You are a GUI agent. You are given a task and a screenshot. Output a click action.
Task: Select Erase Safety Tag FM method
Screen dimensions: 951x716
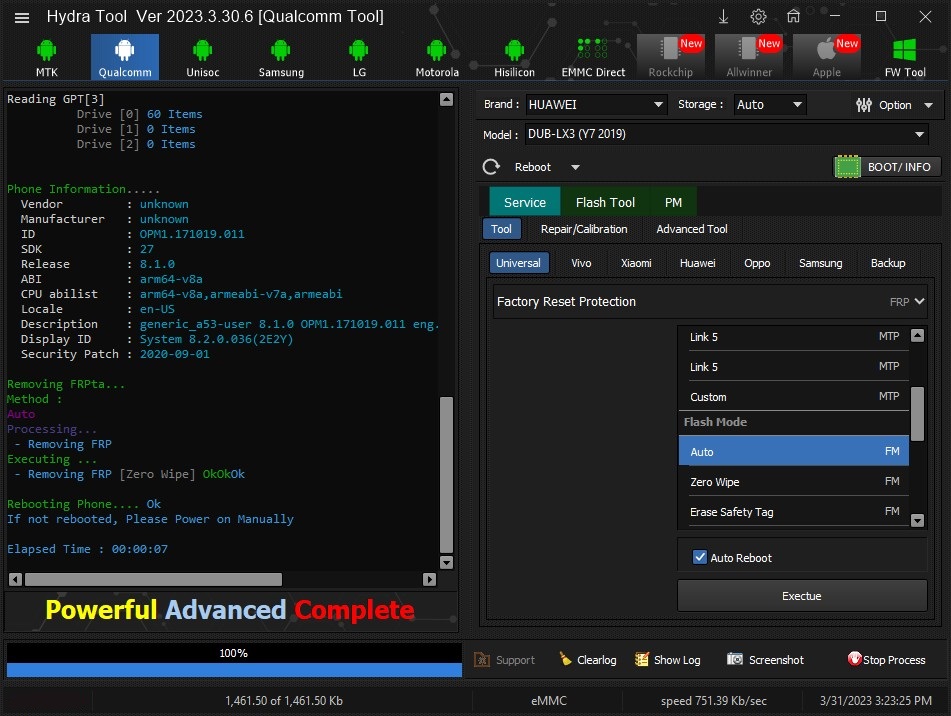point(794,512)
